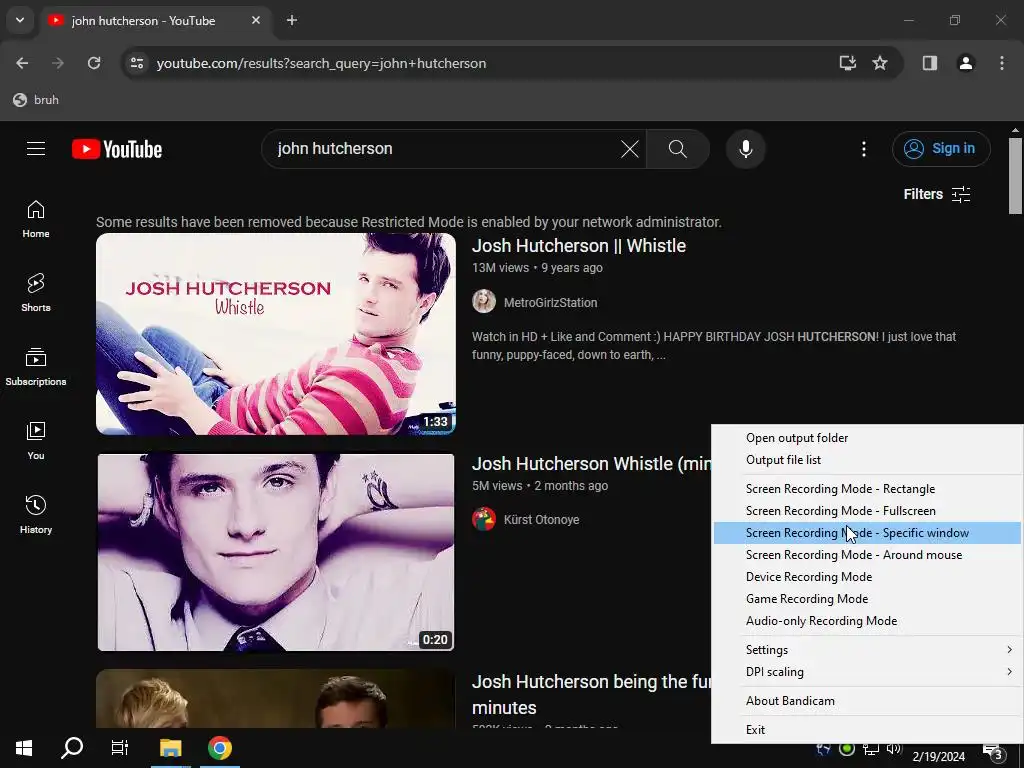Click the install app icon in address bar
This screenshot has width=1024, height=768.
[x=848, y=63]
